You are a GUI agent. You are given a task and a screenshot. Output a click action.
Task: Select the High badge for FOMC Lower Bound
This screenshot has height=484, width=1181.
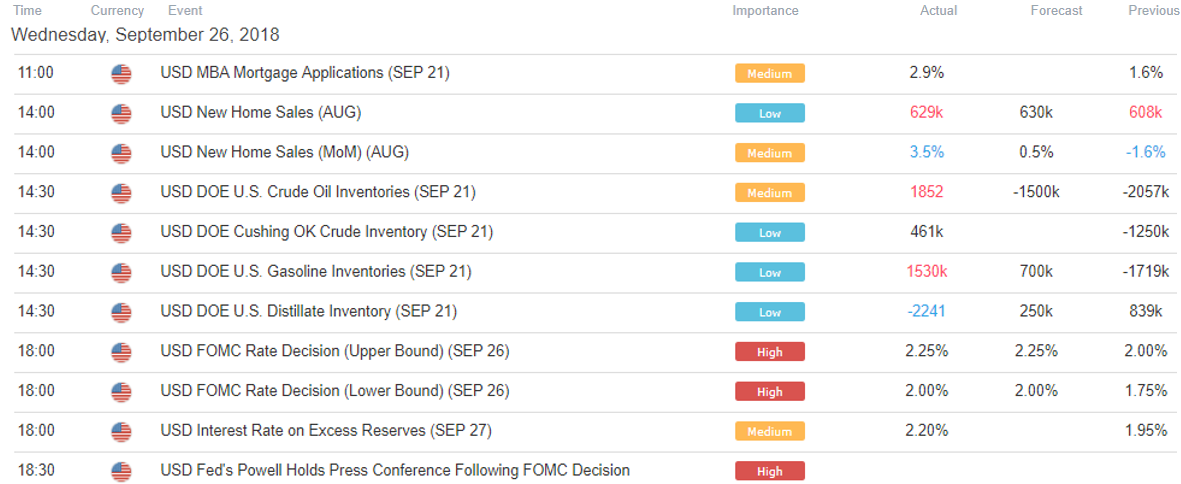coord(770,391)
